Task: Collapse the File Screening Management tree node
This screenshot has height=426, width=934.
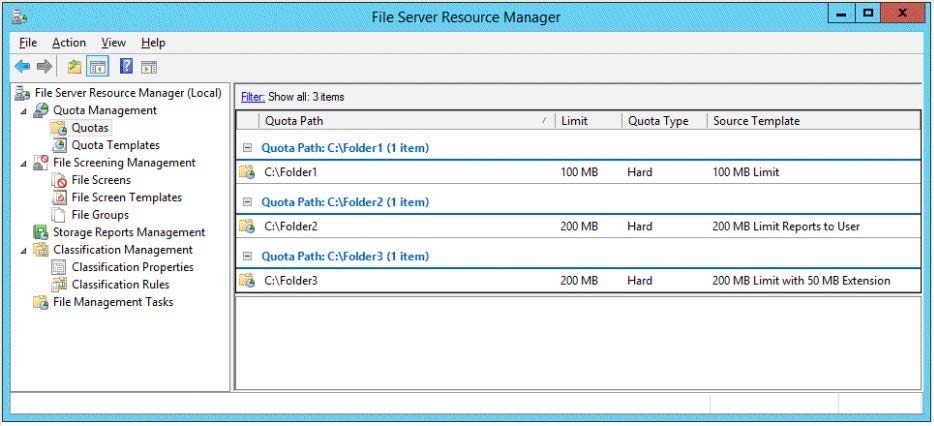Action: tap(23, 163)
